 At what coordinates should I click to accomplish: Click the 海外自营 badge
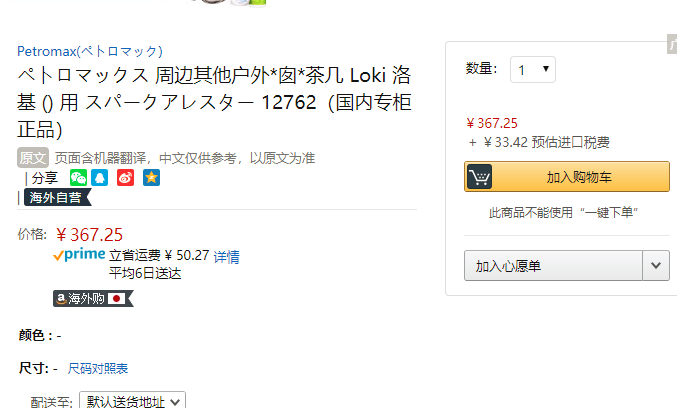(57, 197)
